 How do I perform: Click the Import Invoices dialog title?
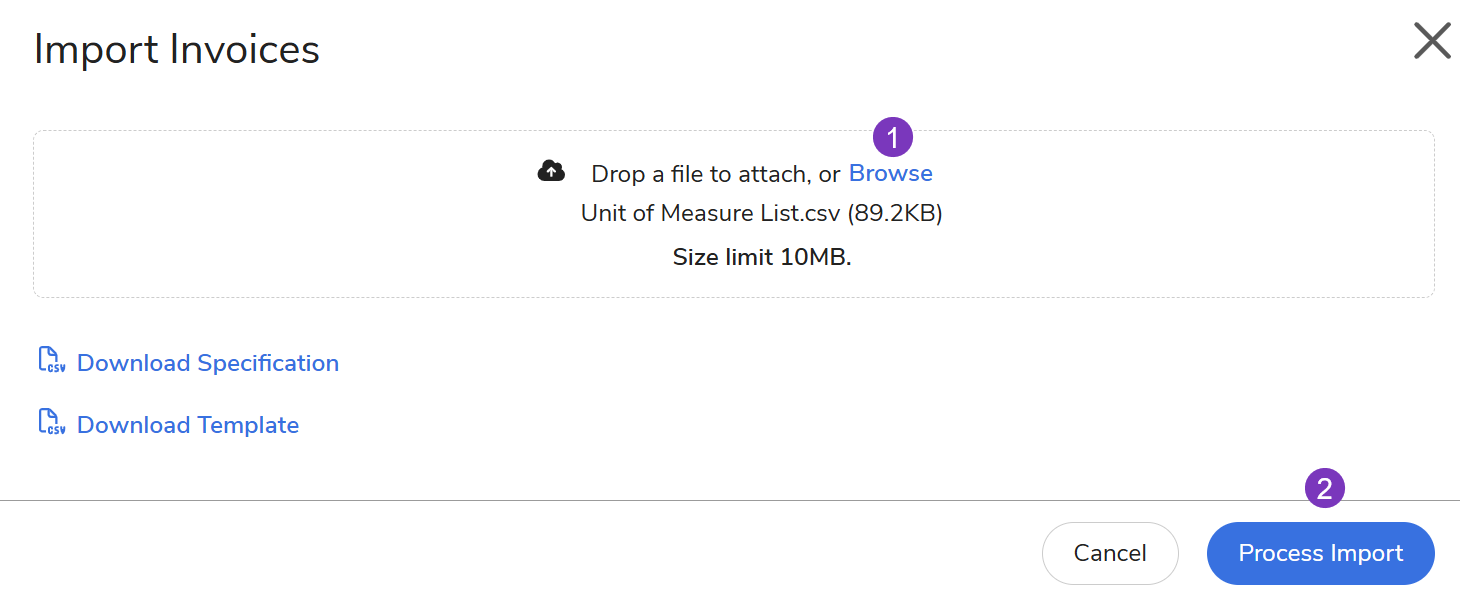pos(177,49)
